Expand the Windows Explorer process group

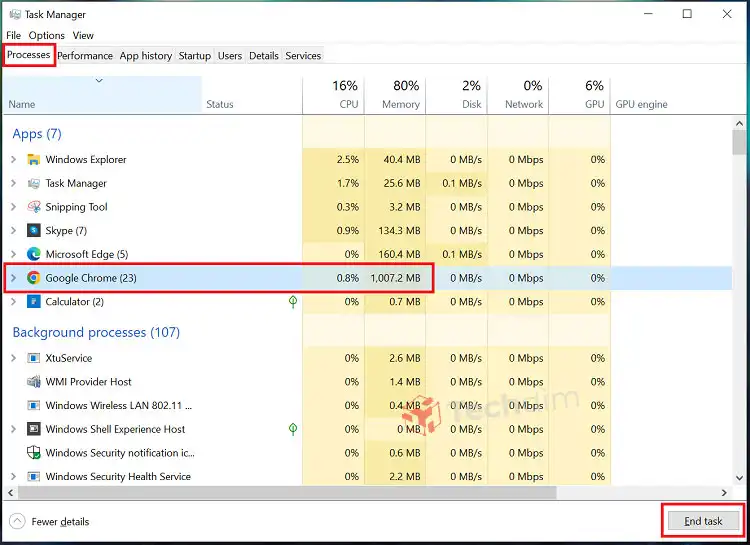[x=13, y=159]
